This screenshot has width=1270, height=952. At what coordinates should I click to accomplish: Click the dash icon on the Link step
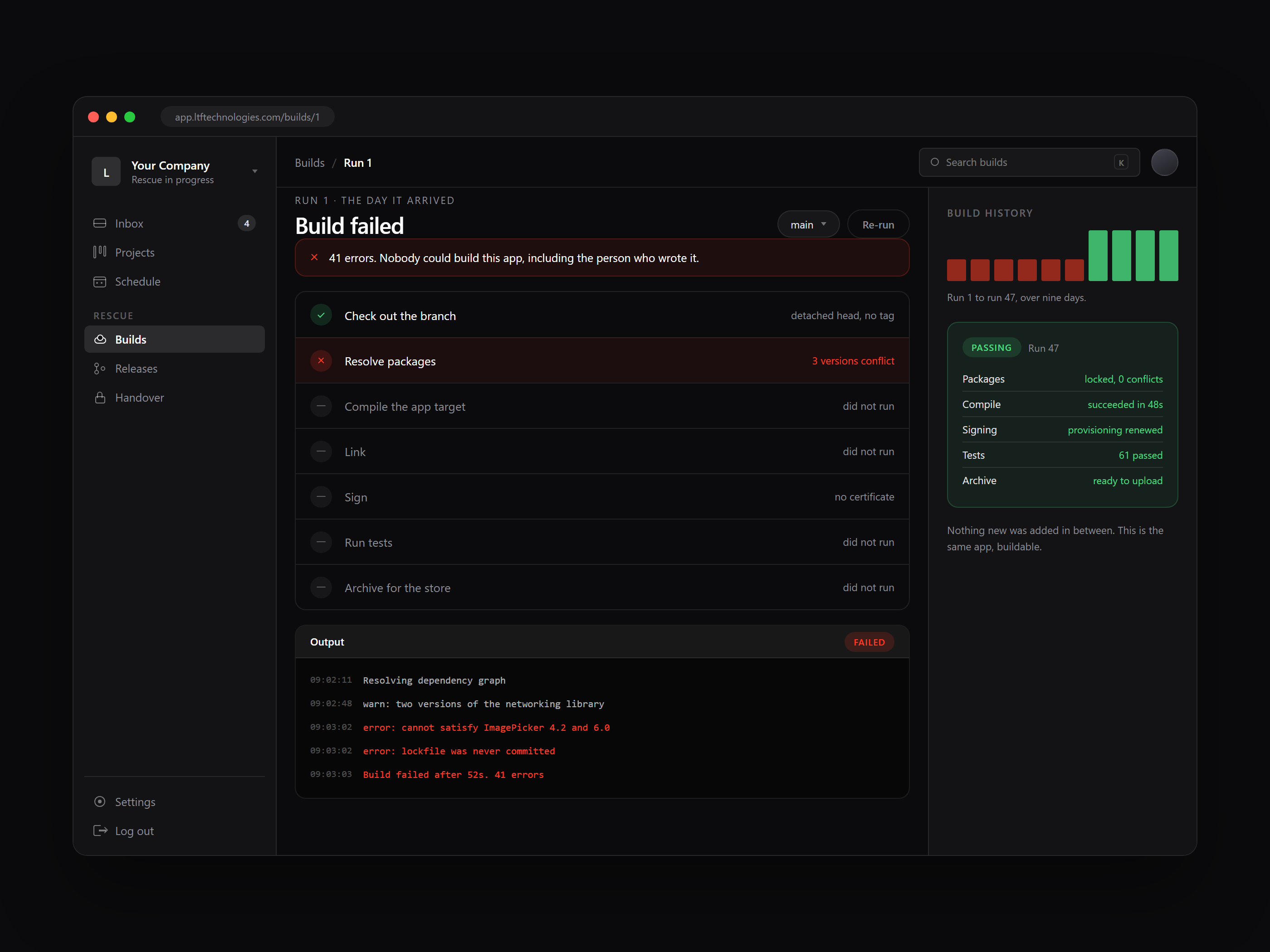[321, 451]
